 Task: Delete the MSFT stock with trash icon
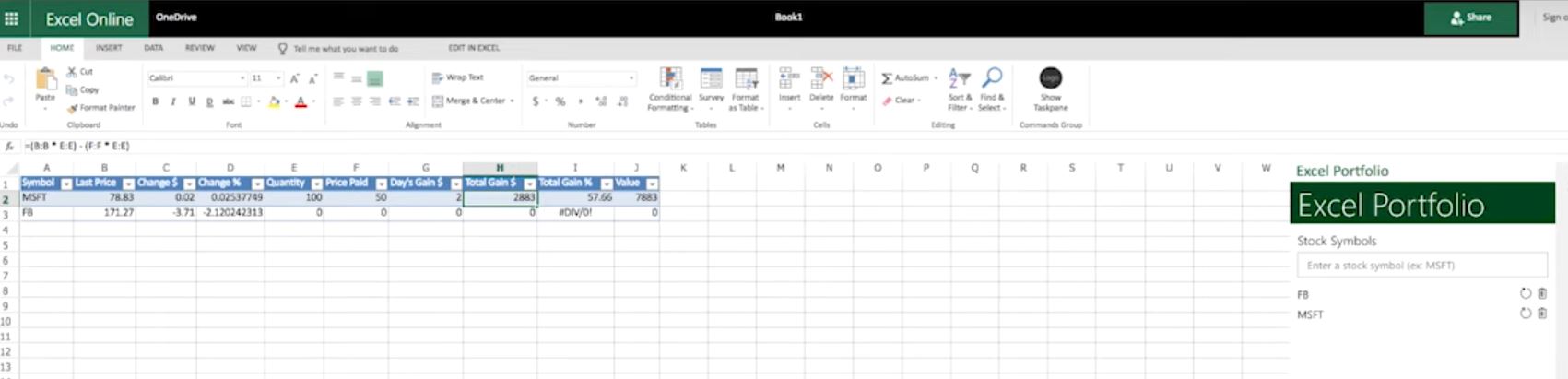[x=1542, y=314]
